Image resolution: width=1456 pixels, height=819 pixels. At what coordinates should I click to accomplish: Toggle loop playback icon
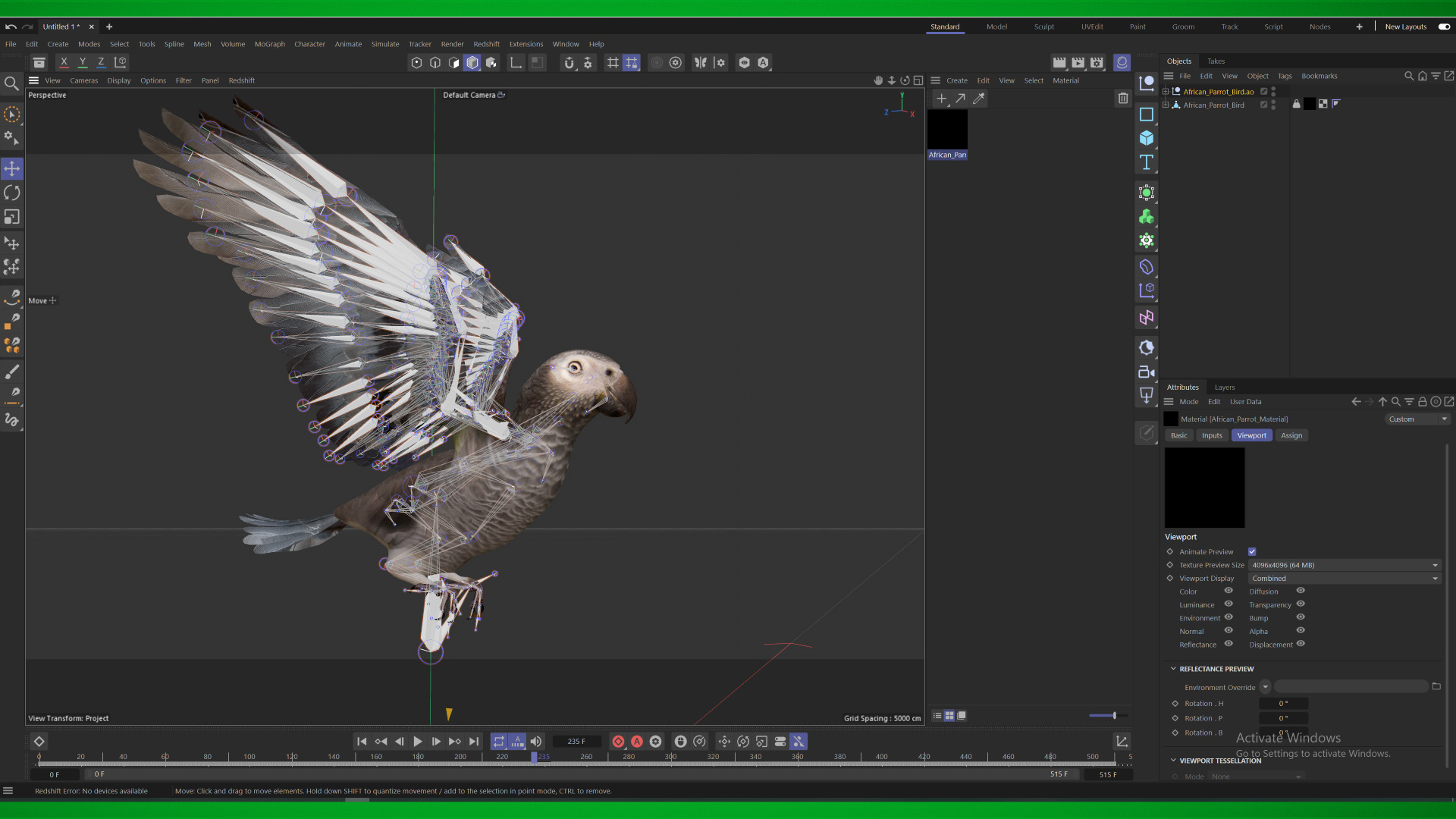(498, 741)
